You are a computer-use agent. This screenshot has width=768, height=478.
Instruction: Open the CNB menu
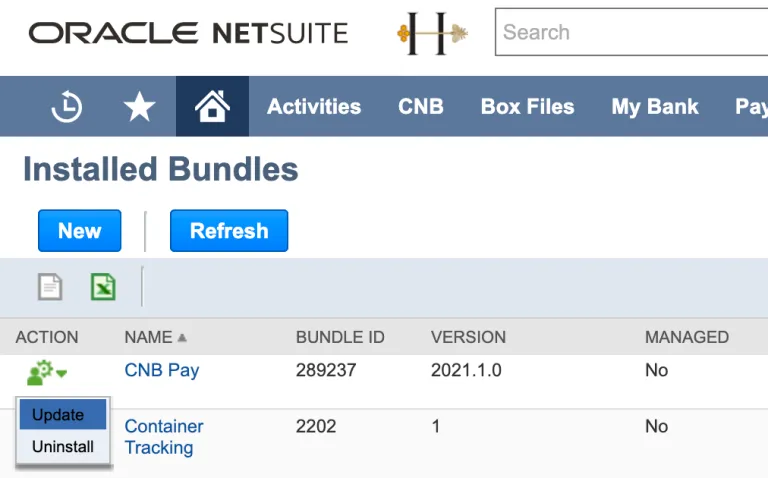tap(421, 106)
